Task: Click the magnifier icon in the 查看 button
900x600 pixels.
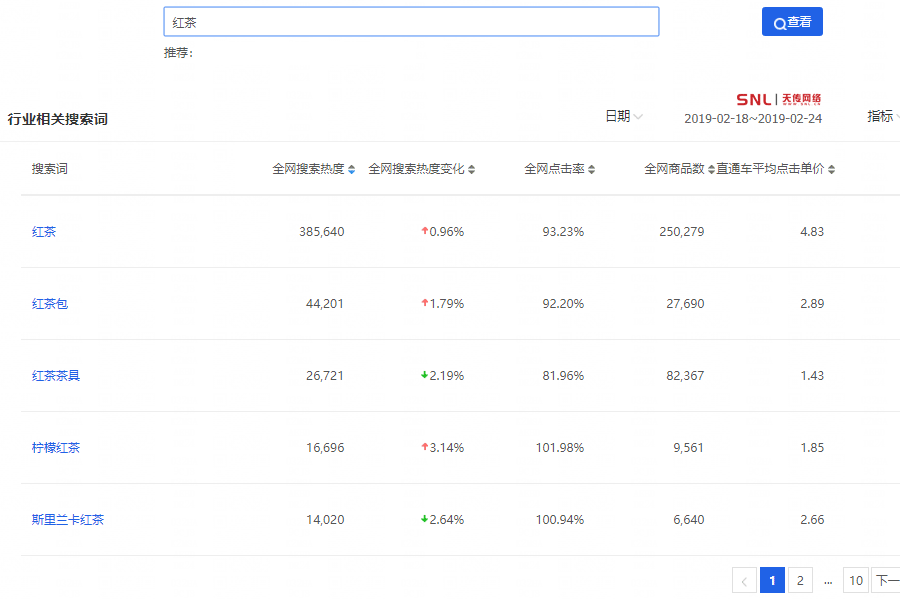Action: pyautogui.click(x=779, y=21)
